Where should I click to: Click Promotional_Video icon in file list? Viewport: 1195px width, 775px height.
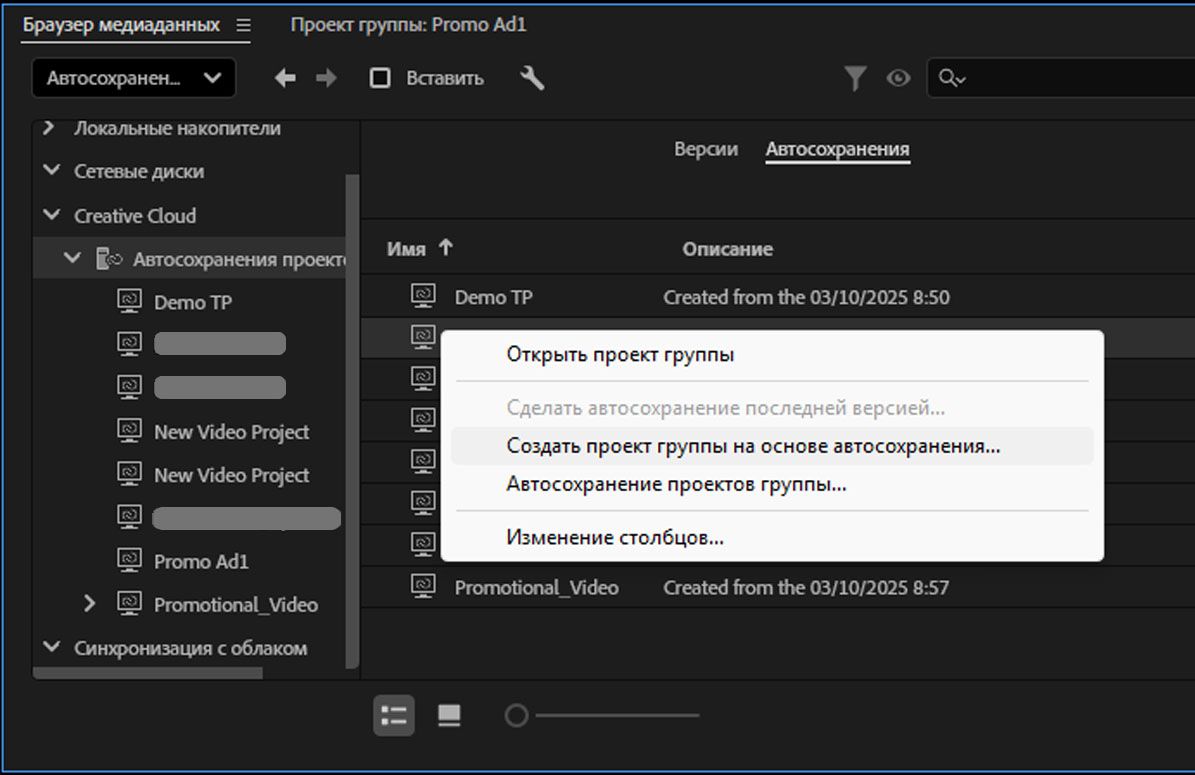point(424,587)
